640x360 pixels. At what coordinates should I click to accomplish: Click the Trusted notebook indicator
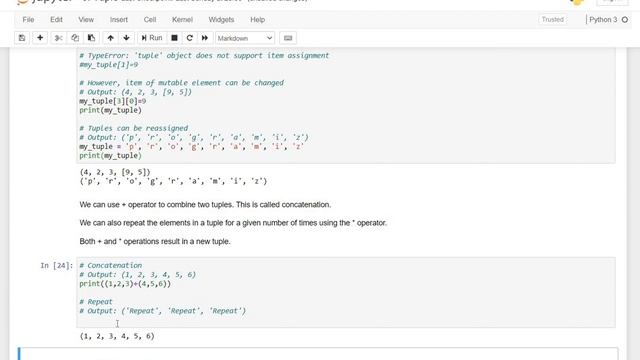click(553, 20)
